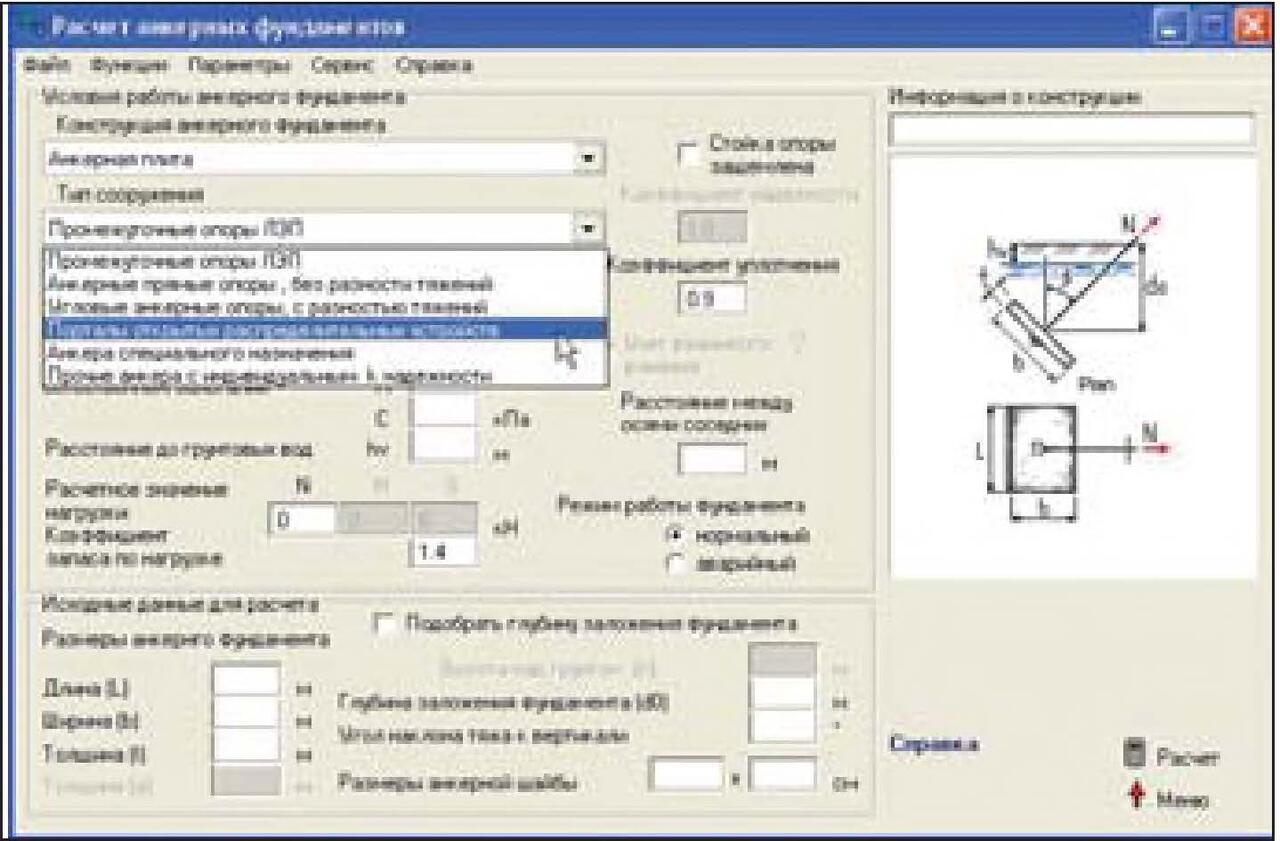Expand the Анкерная плита construction dropdown arrow
The width and height of the screenshot is (1280, 841).
click(x=589, y=159)
